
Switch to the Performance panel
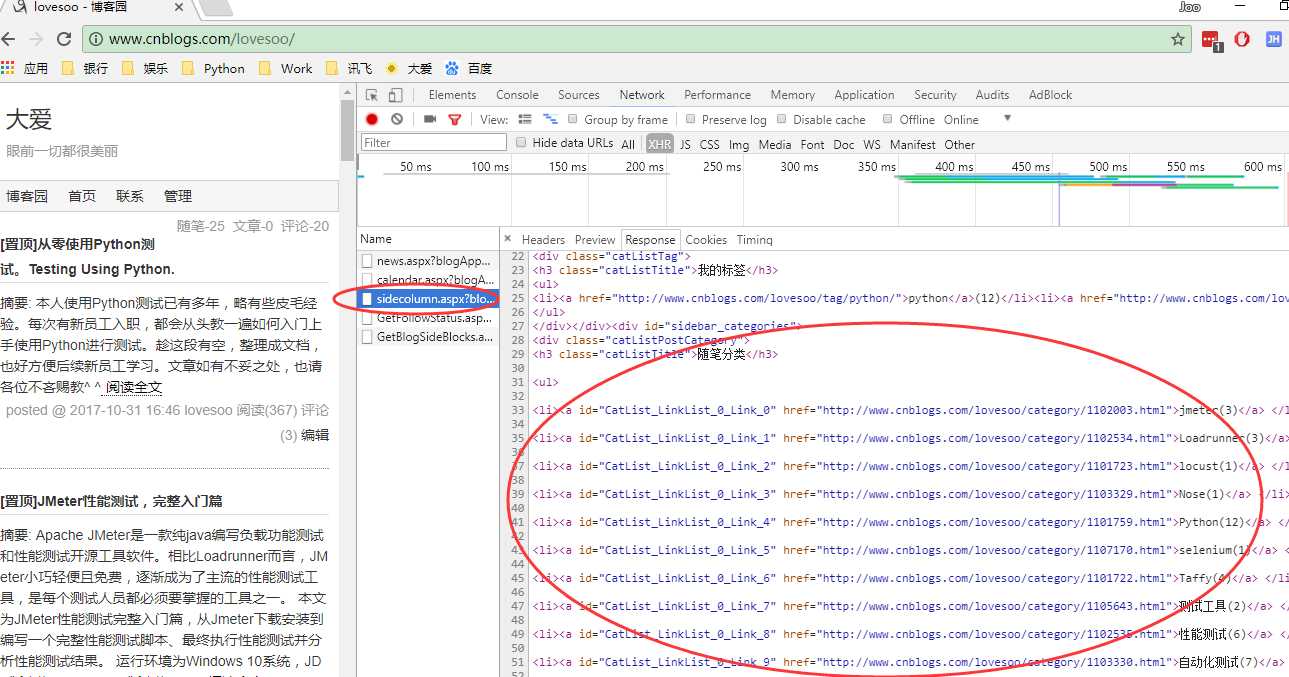(x=717, y=95)
